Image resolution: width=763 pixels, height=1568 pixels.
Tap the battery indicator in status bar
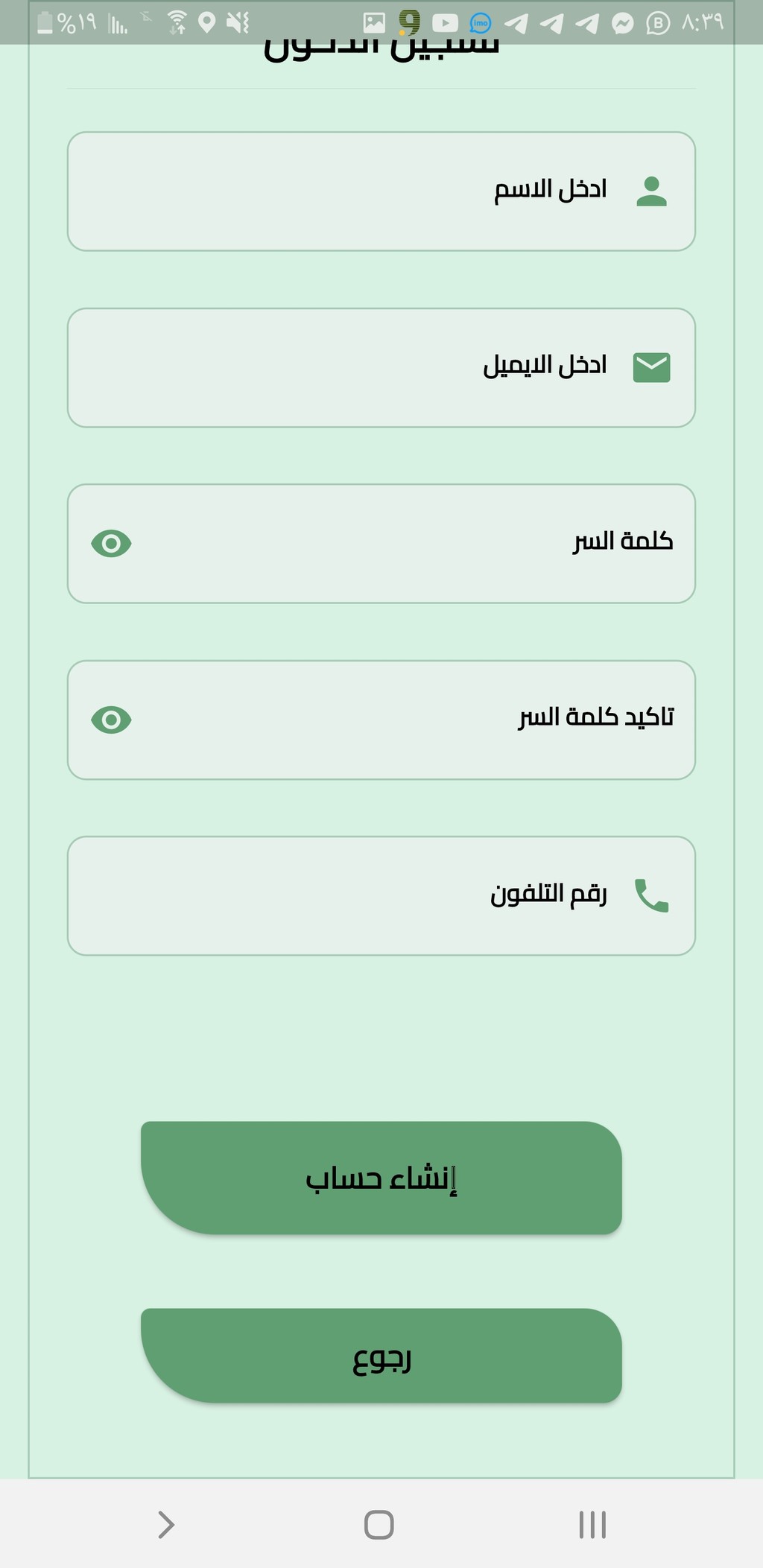coord(45,23)
